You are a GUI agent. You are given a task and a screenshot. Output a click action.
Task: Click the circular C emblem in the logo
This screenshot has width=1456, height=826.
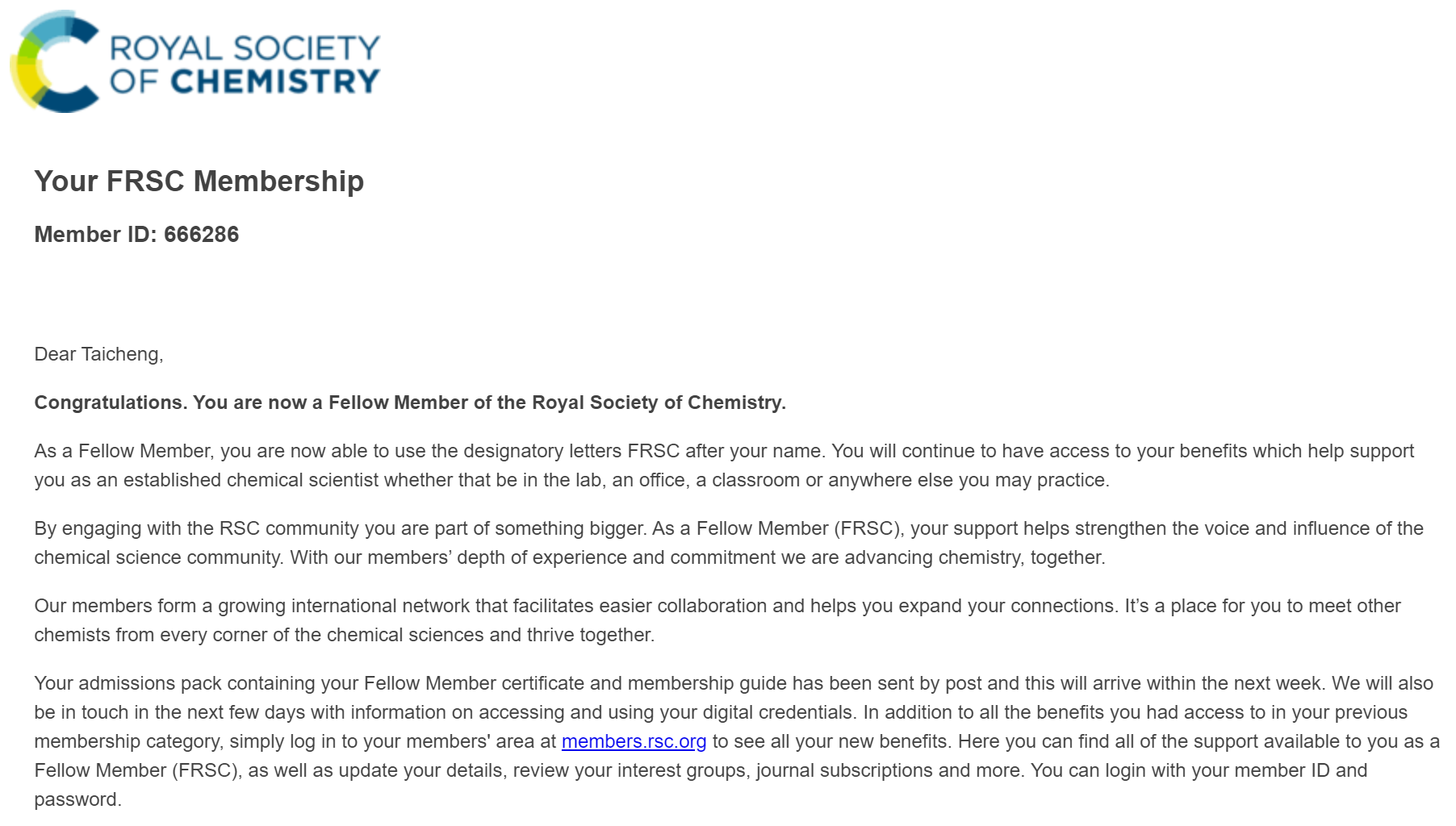pyautogui.click(x=53, y=63)
